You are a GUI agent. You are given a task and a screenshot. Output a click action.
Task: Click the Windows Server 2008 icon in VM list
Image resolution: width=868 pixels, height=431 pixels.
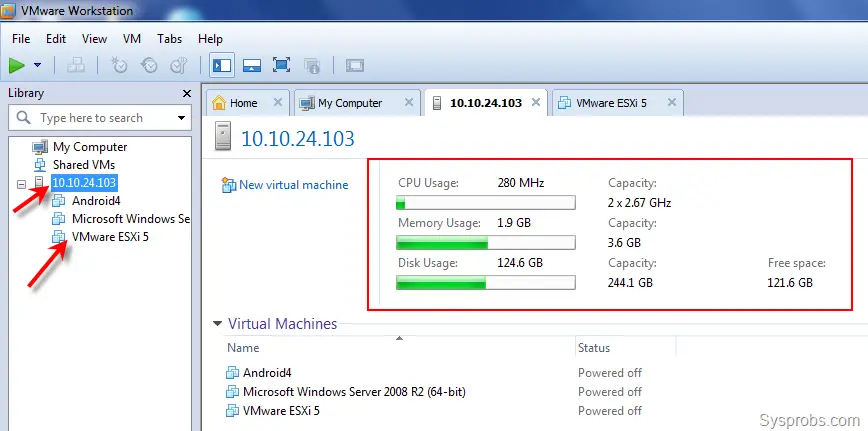232,392
